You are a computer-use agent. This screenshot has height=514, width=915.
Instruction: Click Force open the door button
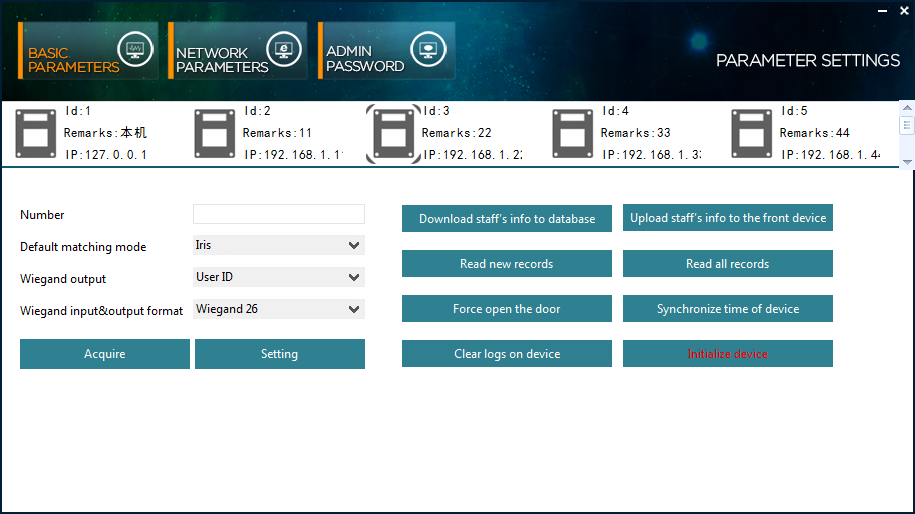pos(506,309)
